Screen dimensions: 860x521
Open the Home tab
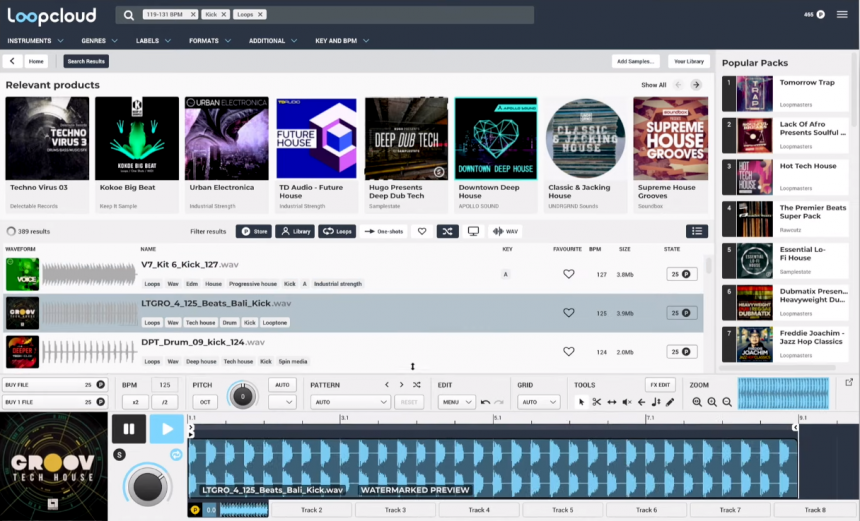coord(36,61)
